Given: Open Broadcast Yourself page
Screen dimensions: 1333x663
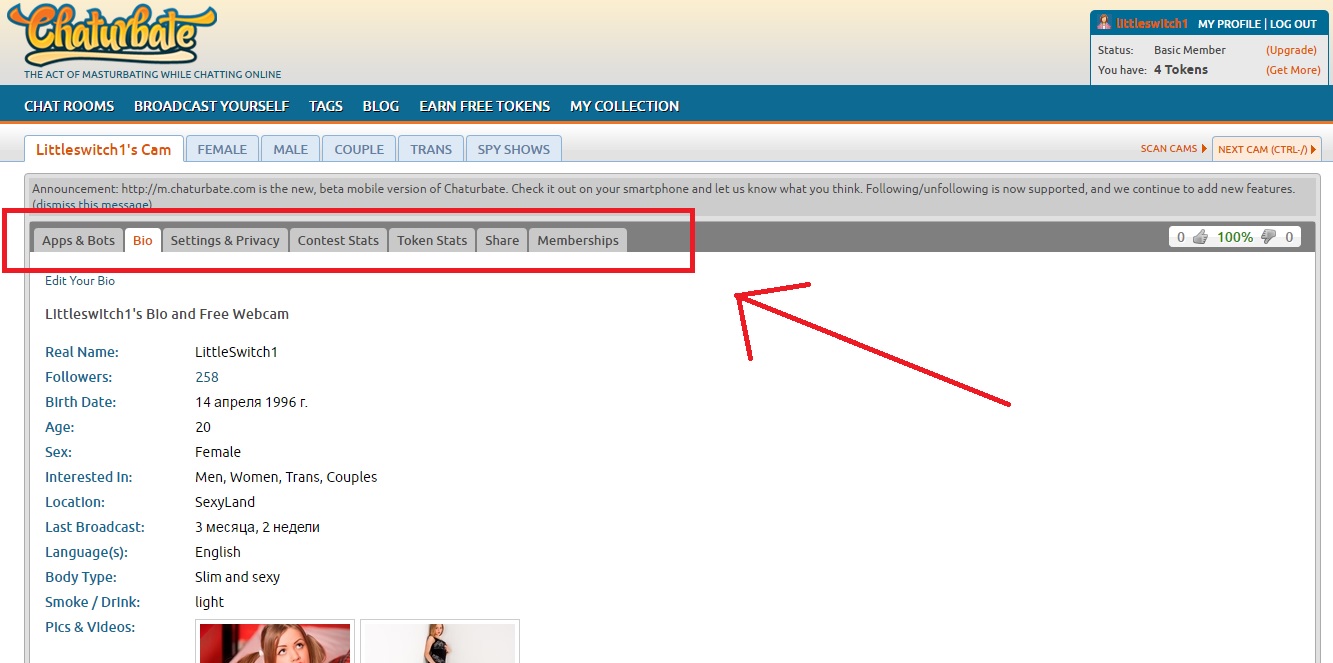Looking at the screenshot, I should coord(211,106).
